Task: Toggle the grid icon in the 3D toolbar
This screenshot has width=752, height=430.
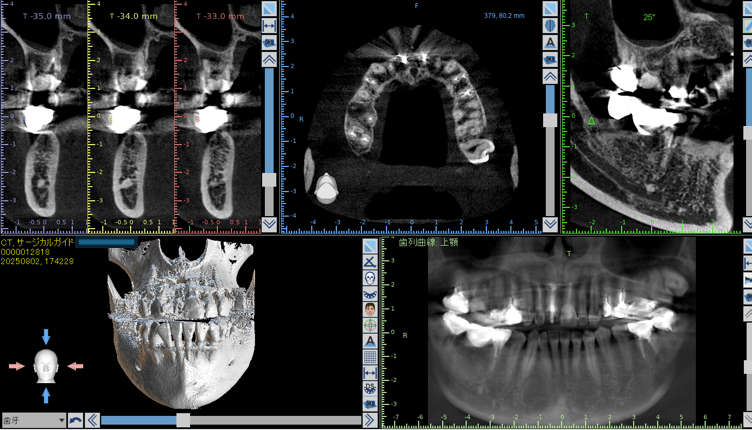Action: coord(370,357)
